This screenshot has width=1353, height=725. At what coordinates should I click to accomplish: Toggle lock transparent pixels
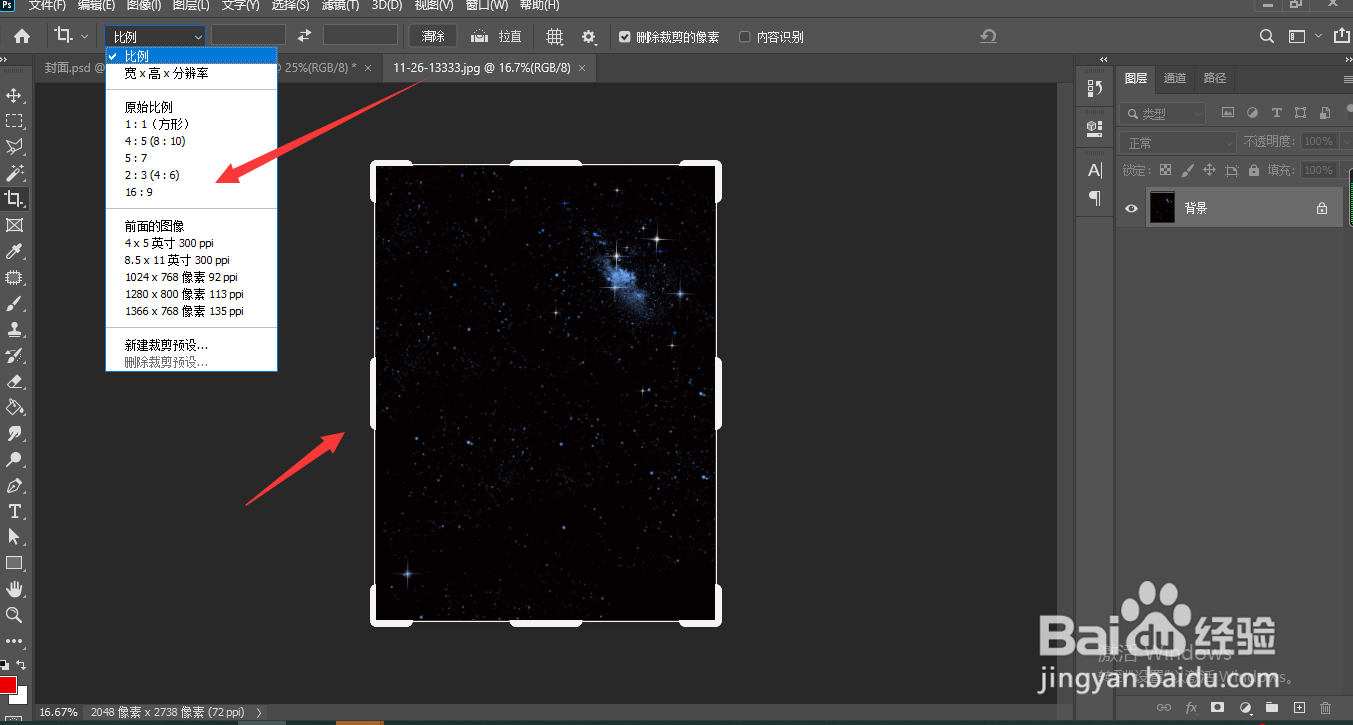pos(1165,171)
